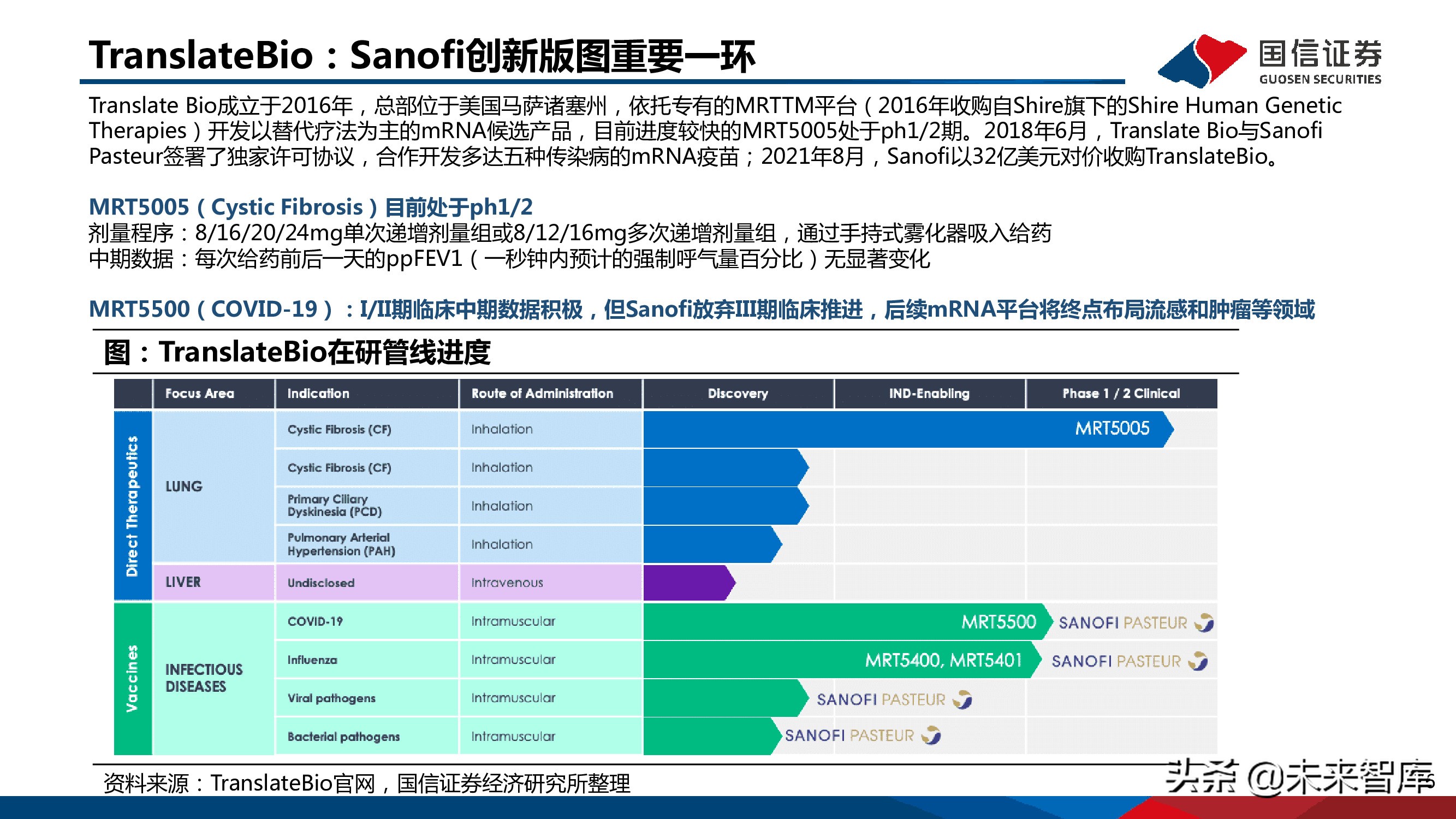The image size is (1456, 819).
Task: Click the source note 资料来源 line
Action: [x=367, y=783]
